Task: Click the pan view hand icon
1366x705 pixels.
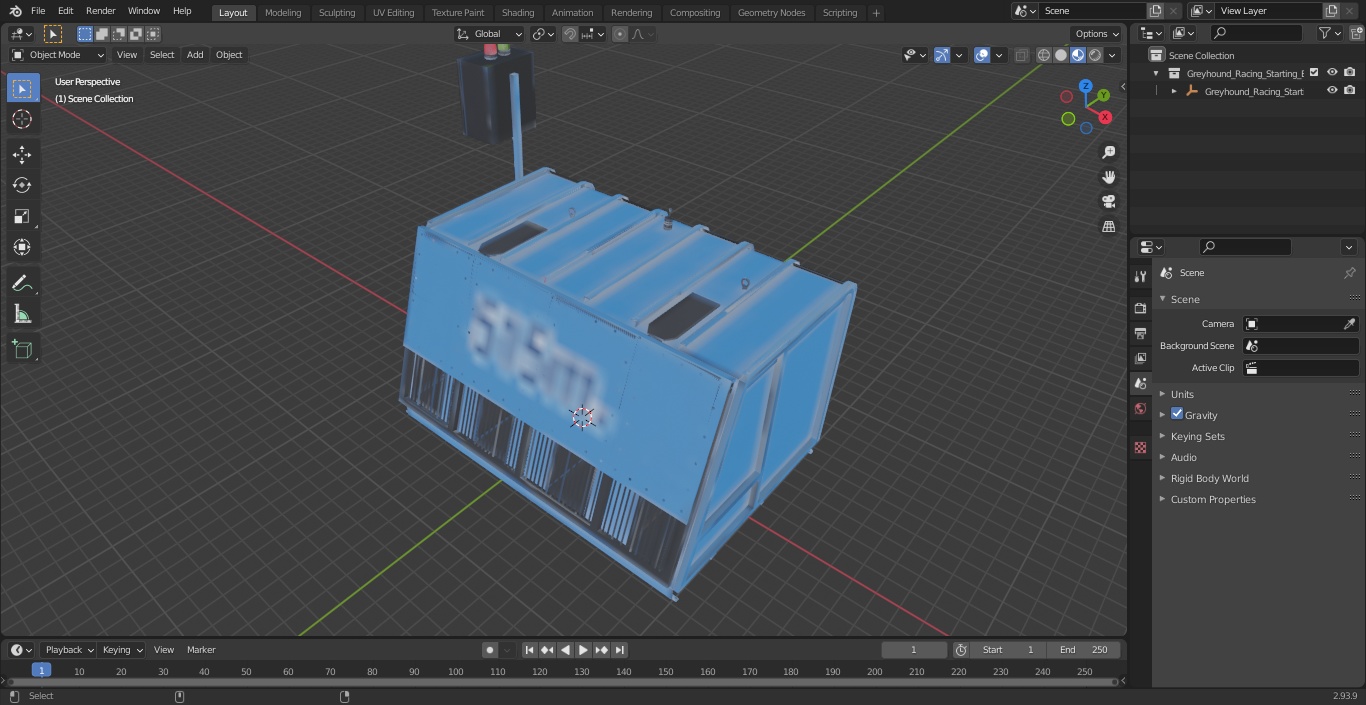Action: [x=1108, y=177]
